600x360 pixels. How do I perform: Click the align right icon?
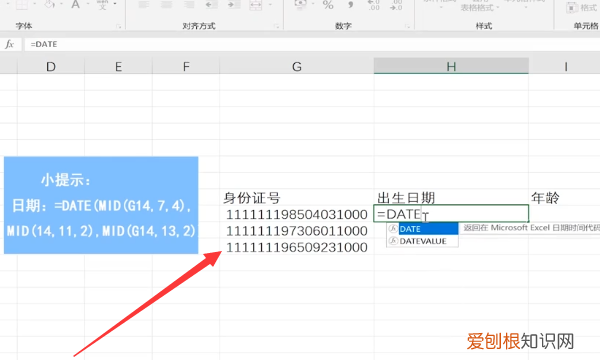point(189,5)
